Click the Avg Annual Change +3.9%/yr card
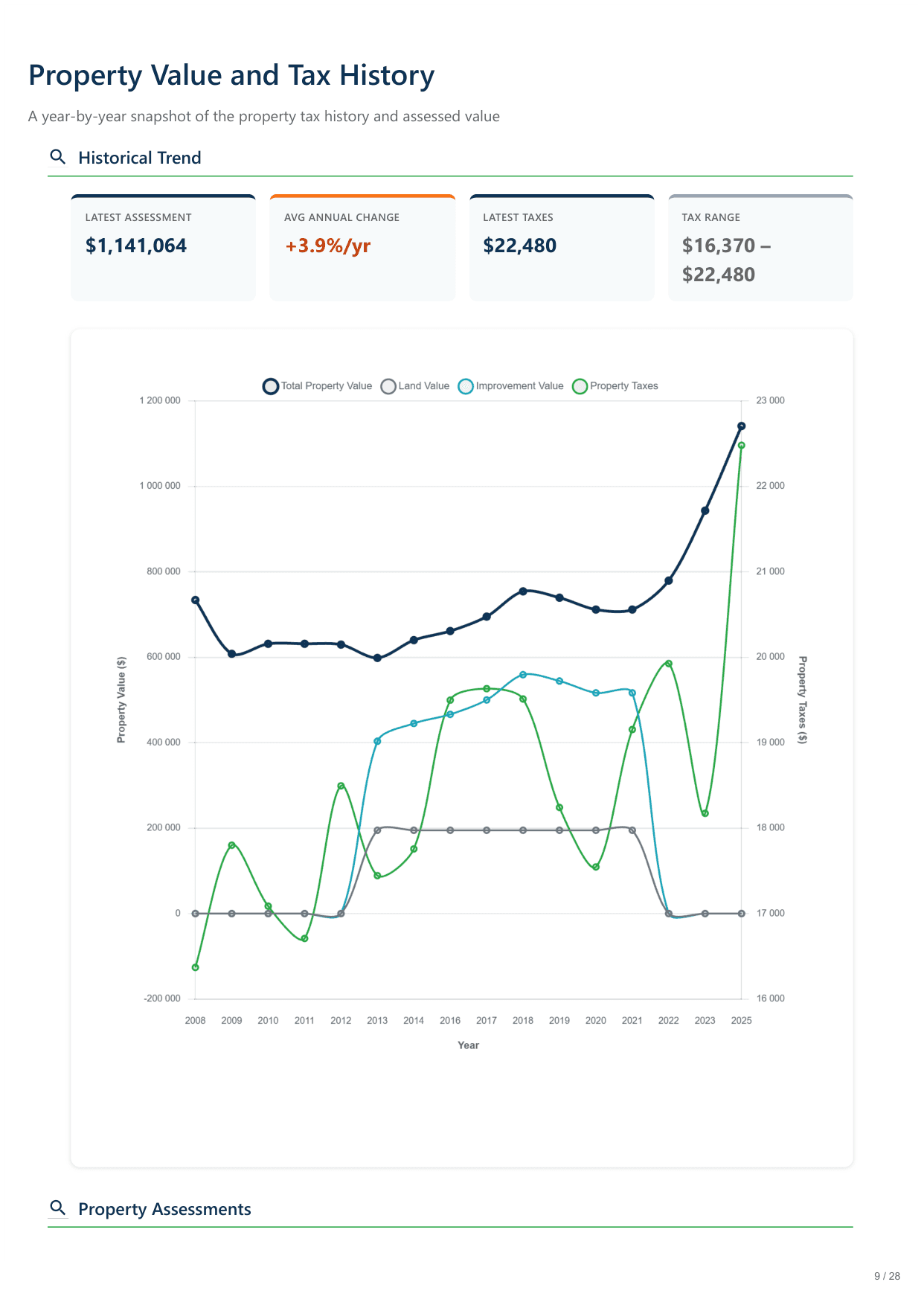 click(362, 248)
